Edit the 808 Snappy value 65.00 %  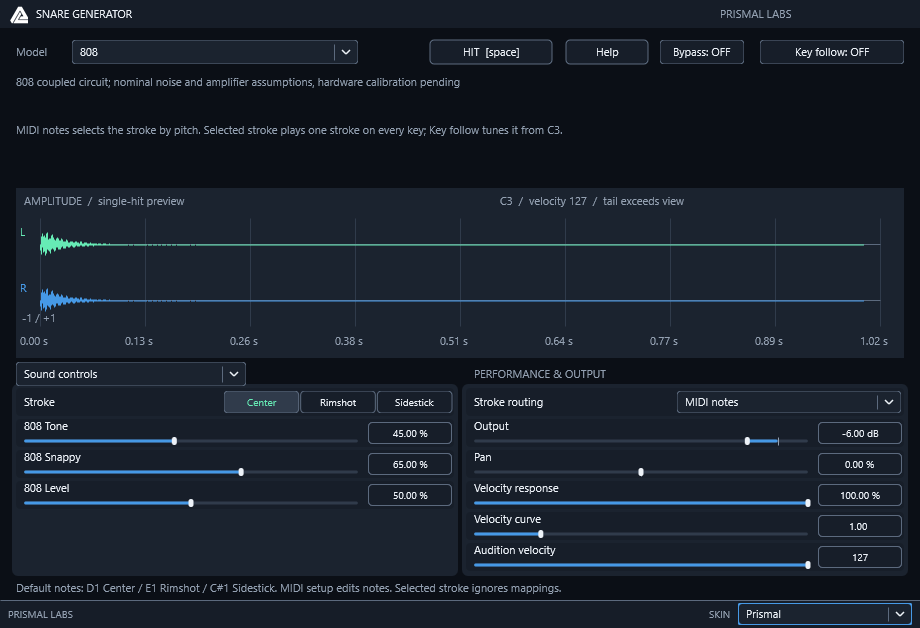point(410,464)
